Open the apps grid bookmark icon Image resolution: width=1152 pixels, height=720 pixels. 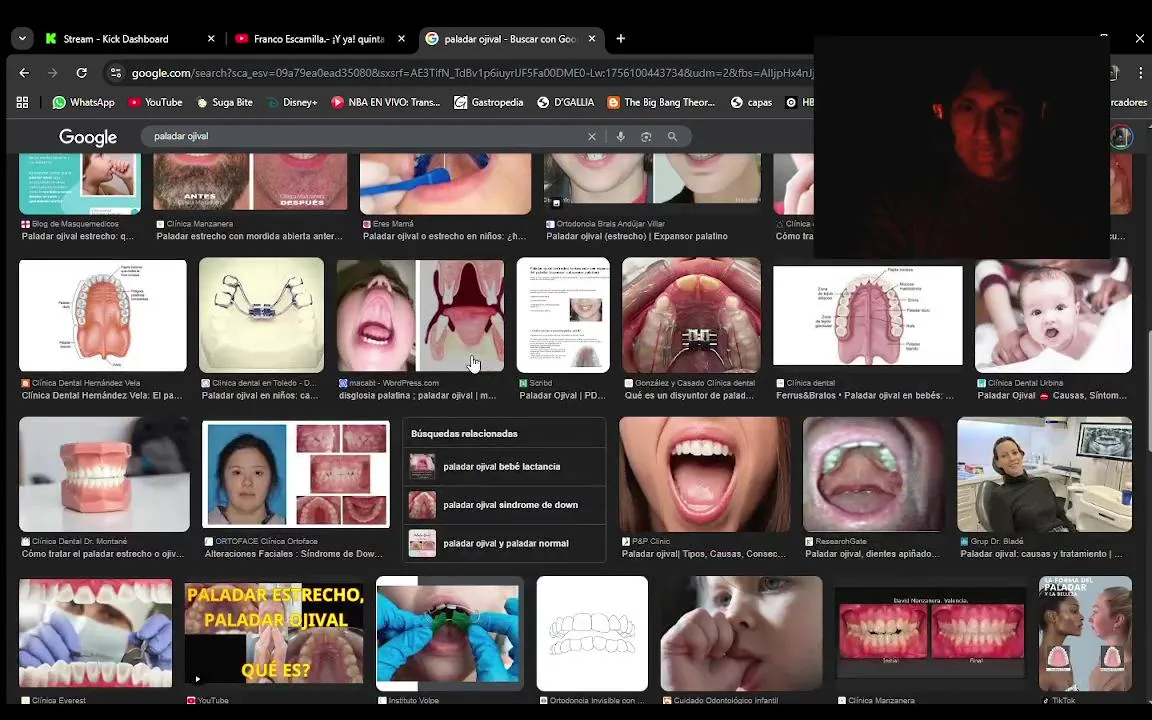[x=22, y=102]
